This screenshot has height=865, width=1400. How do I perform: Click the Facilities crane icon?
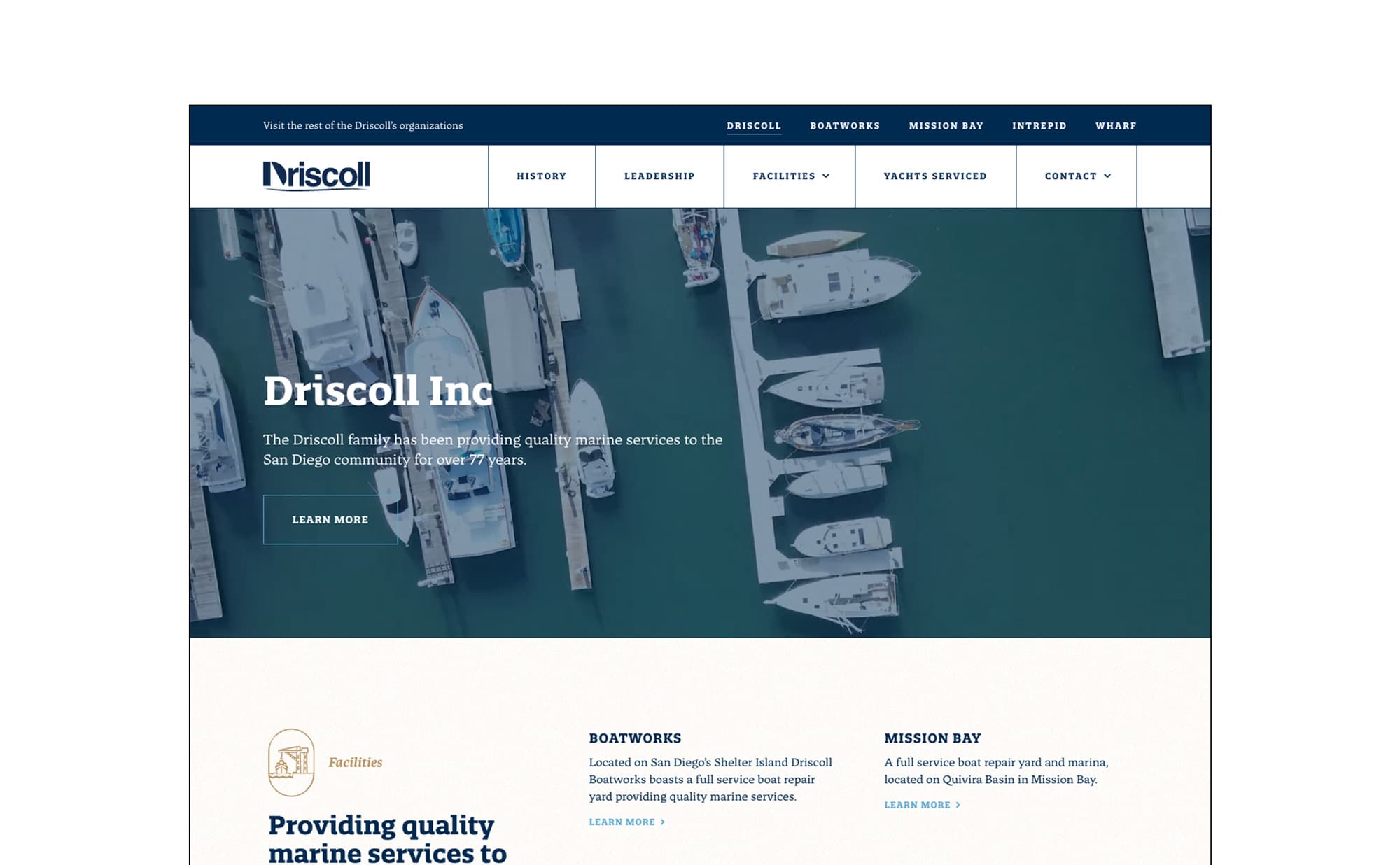291,762
